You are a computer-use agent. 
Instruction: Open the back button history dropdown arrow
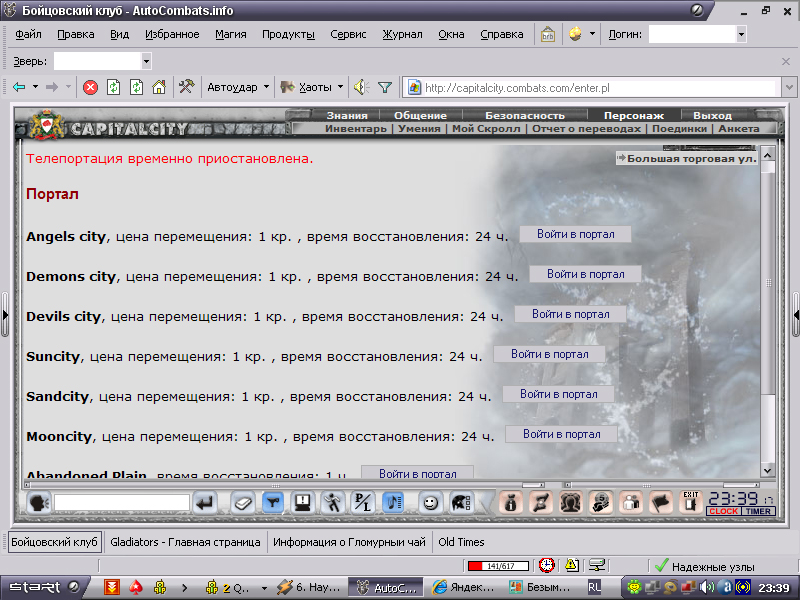point(35,87)
